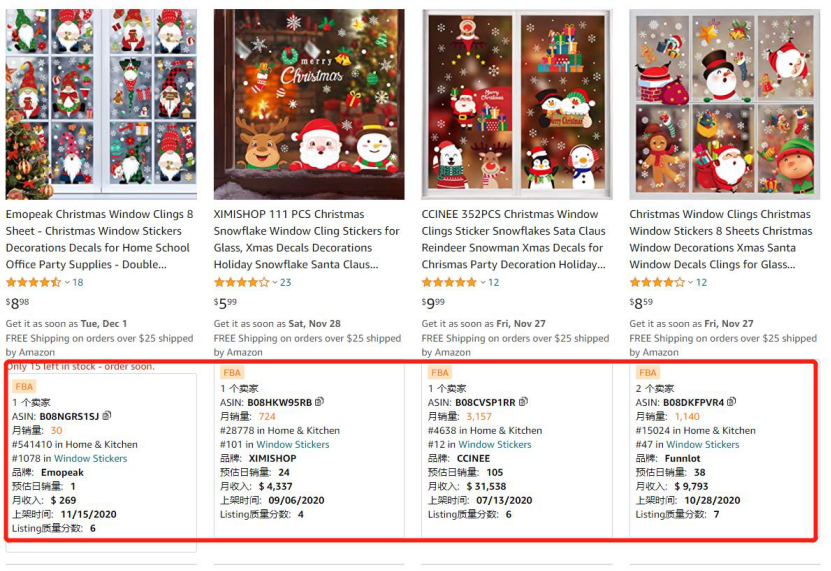Expand rating breakdown arrow for XIMISHOP stars
The width and height of the screenshot is (831, 571).
(275, 283)
